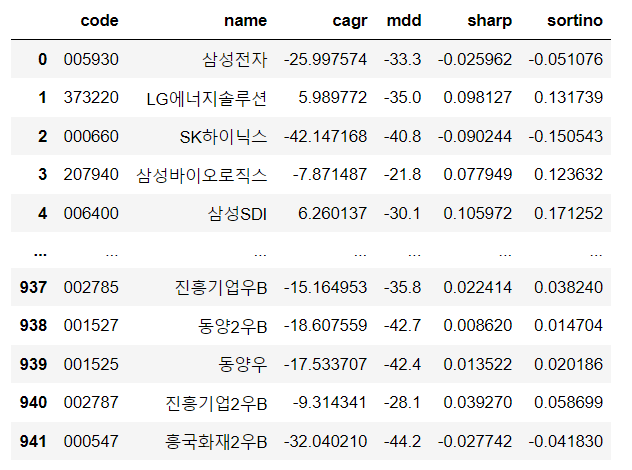
Task: Click sortino value 0.038240
Action: (568, 287)
